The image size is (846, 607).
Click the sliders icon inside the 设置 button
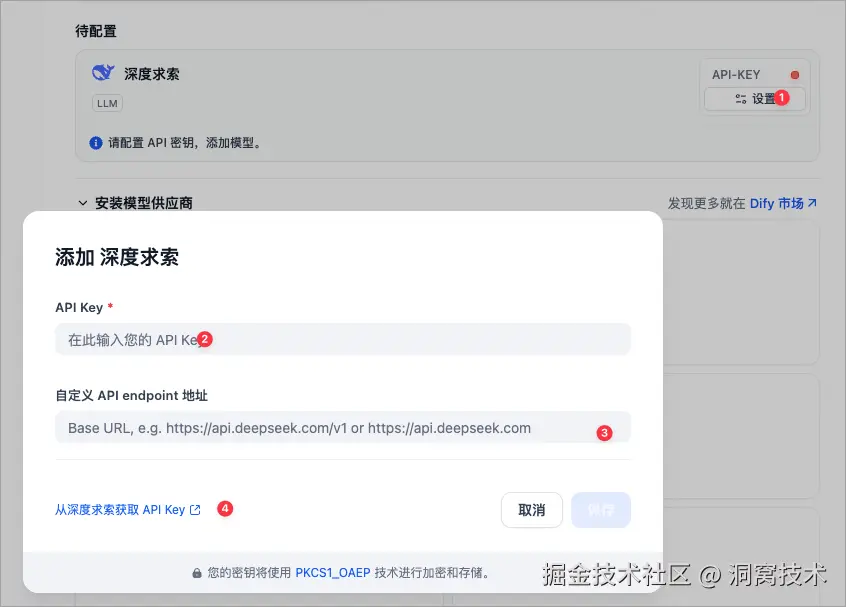tap(741, 99)
